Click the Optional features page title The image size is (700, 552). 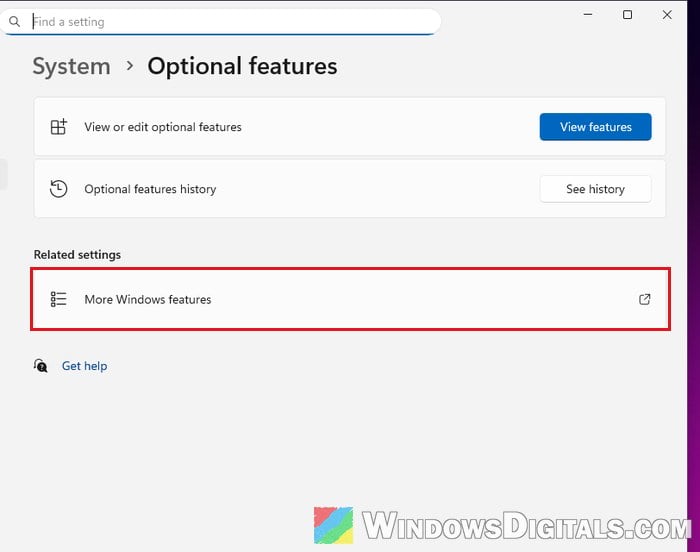pos(242,67)
